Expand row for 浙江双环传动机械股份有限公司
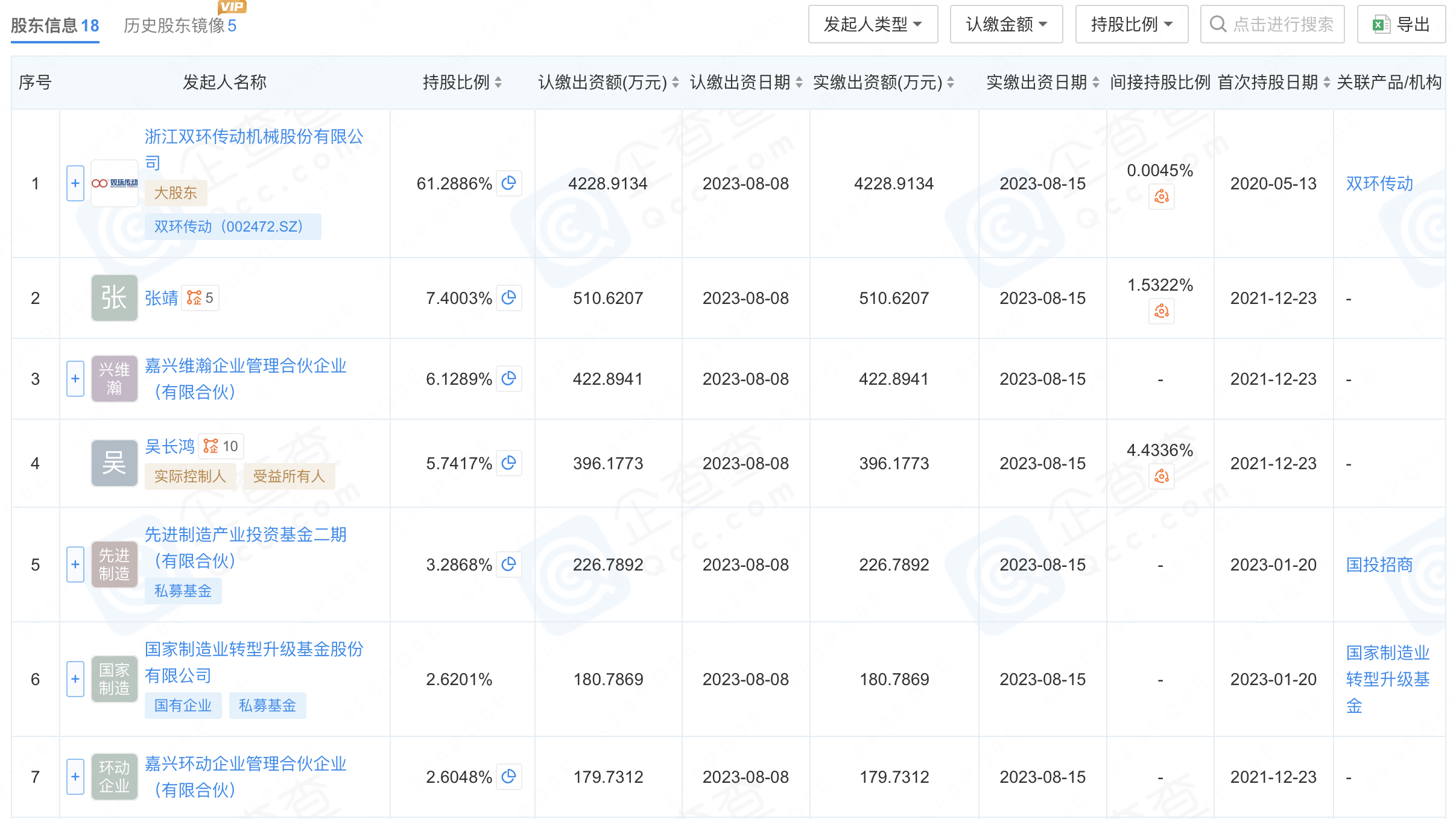This screenshot has width=1456, height=819. point(75,183)
